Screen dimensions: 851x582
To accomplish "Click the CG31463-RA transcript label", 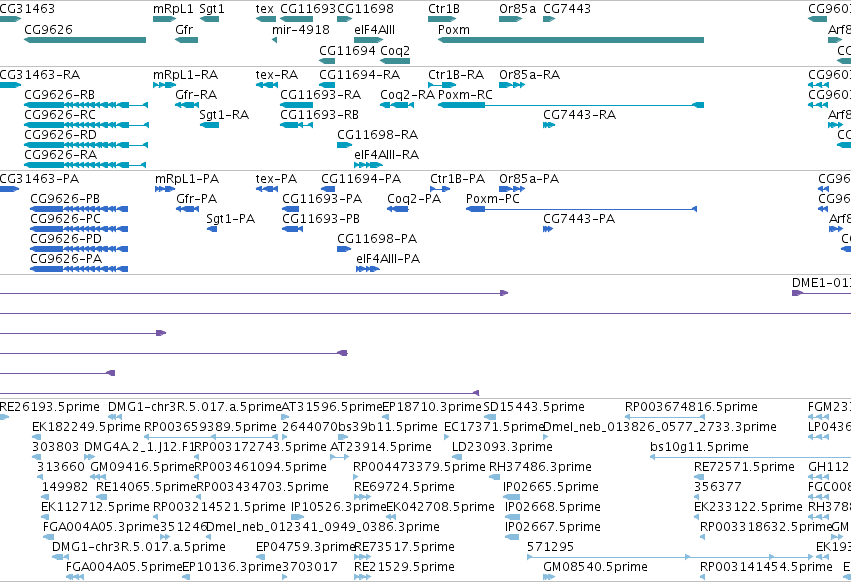I will coord(40,74).
